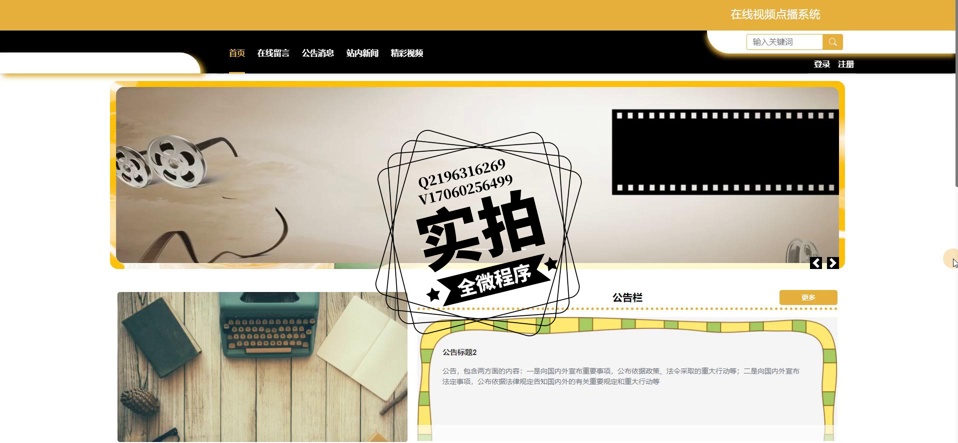This screenshot has height=443, width=958.
Task: Click the 在线视频点播系统 site title
Action: coord(775,15)
